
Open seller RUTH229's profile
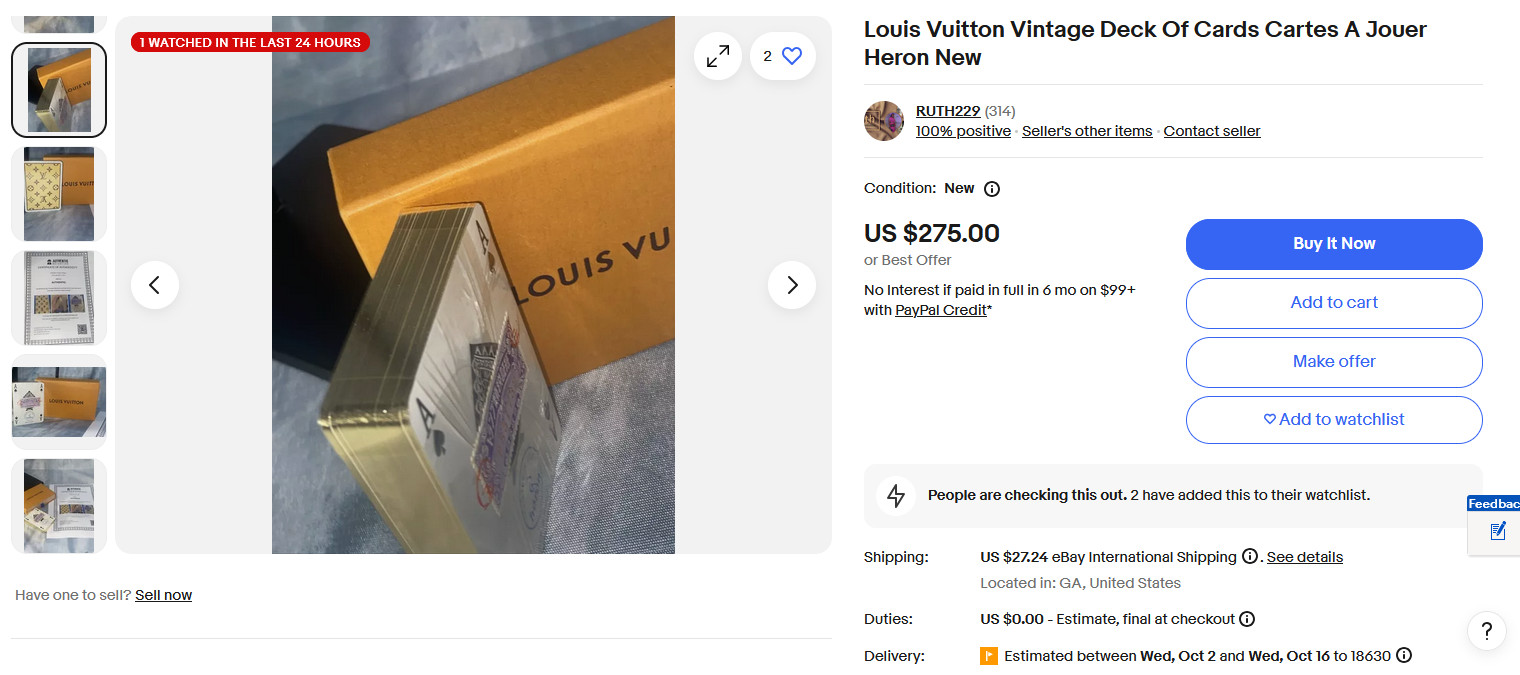[947, 111]
